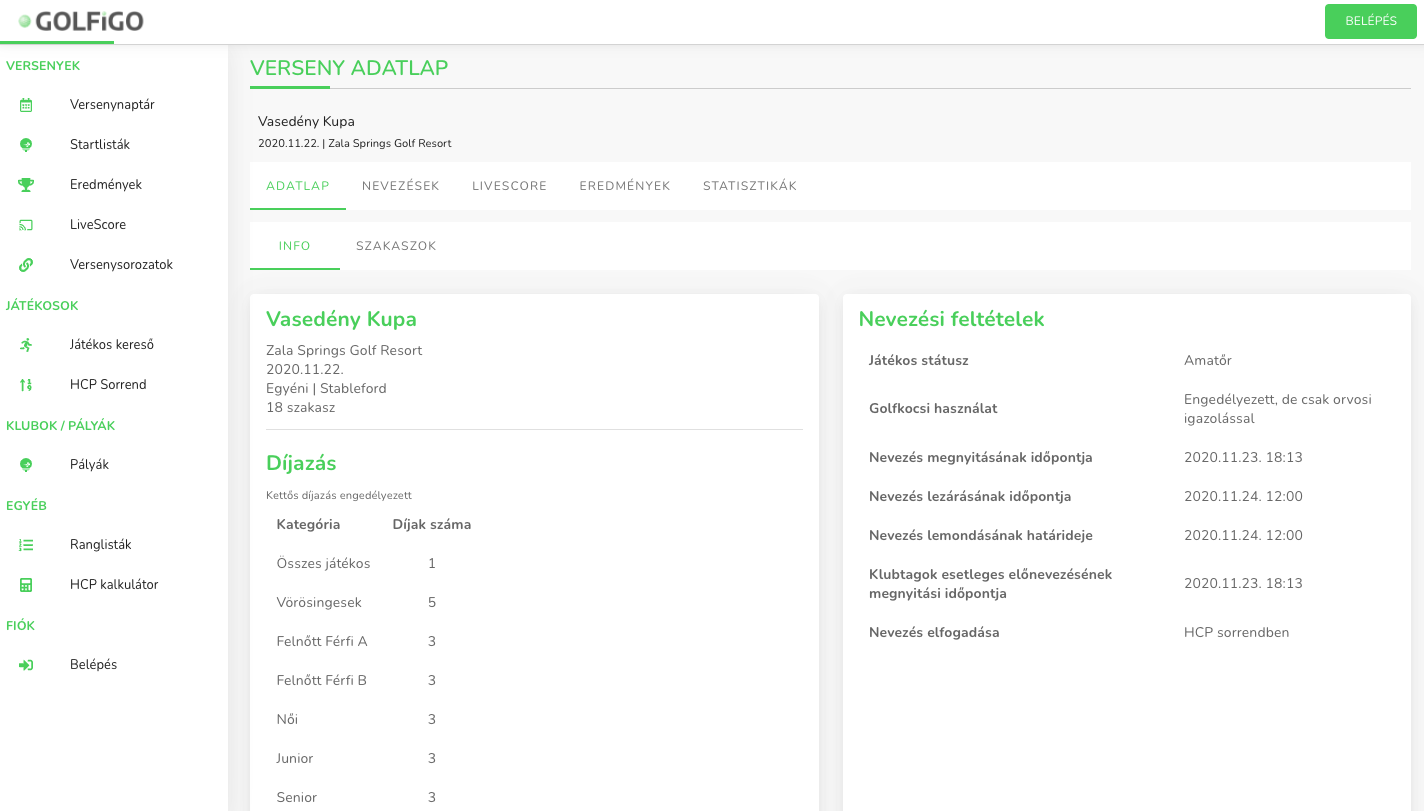Viewport: 1424px width, 811px height.
Task: Open HCP Sorrend page
Action: coord(108,385)
